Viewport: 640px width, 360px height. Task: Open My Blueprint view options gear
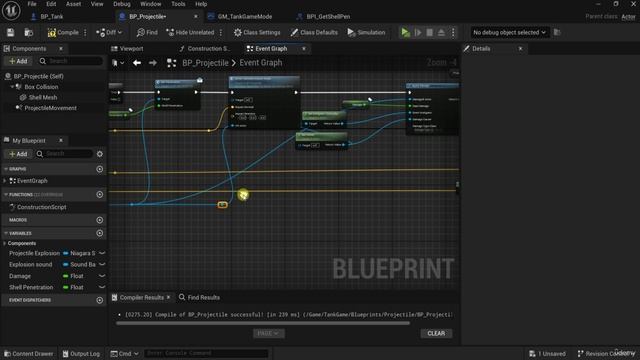click(100, 154)
